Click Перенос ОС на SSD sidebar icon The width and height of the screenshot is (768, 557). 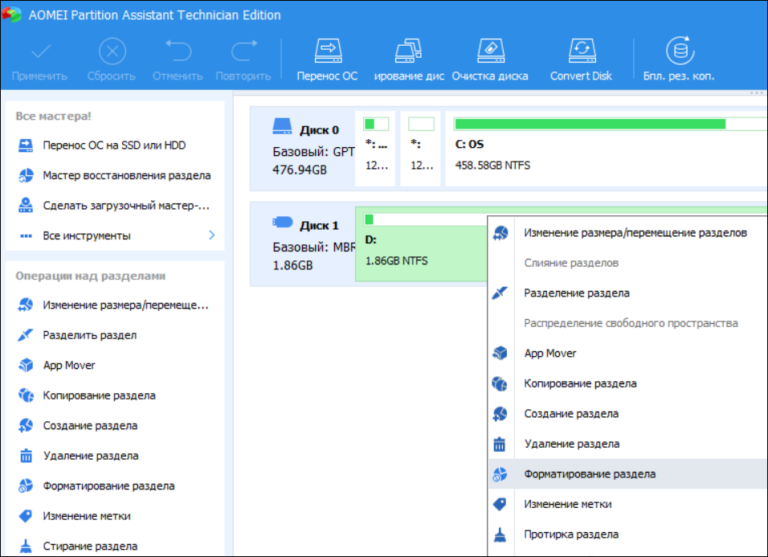pos(25,145)
